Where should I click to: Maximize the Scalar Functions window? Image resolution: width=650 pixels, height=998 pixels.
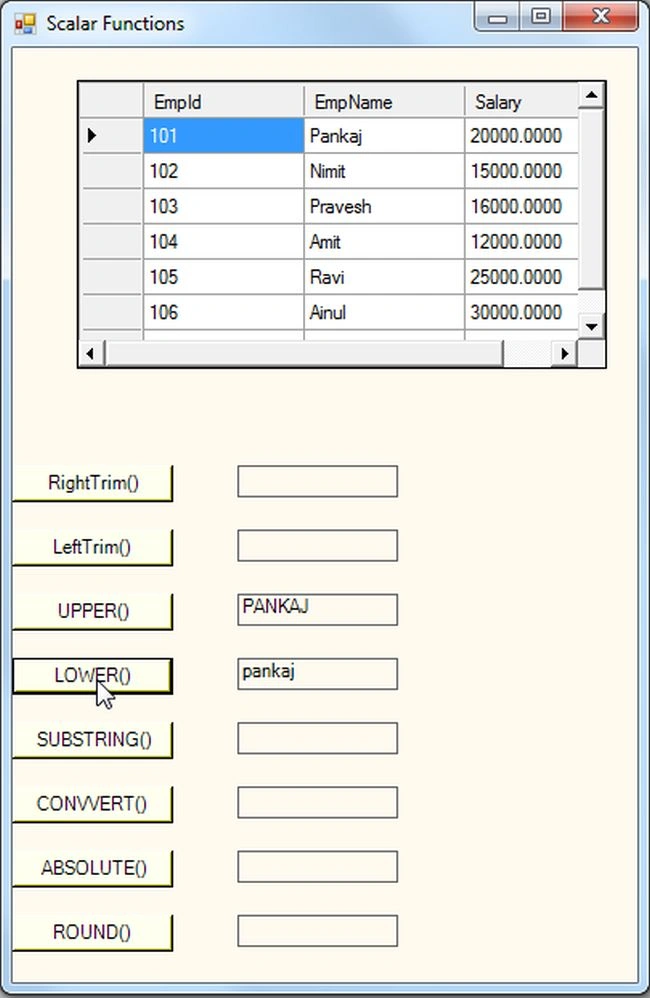pyautogui.click(x=541, y=17)
